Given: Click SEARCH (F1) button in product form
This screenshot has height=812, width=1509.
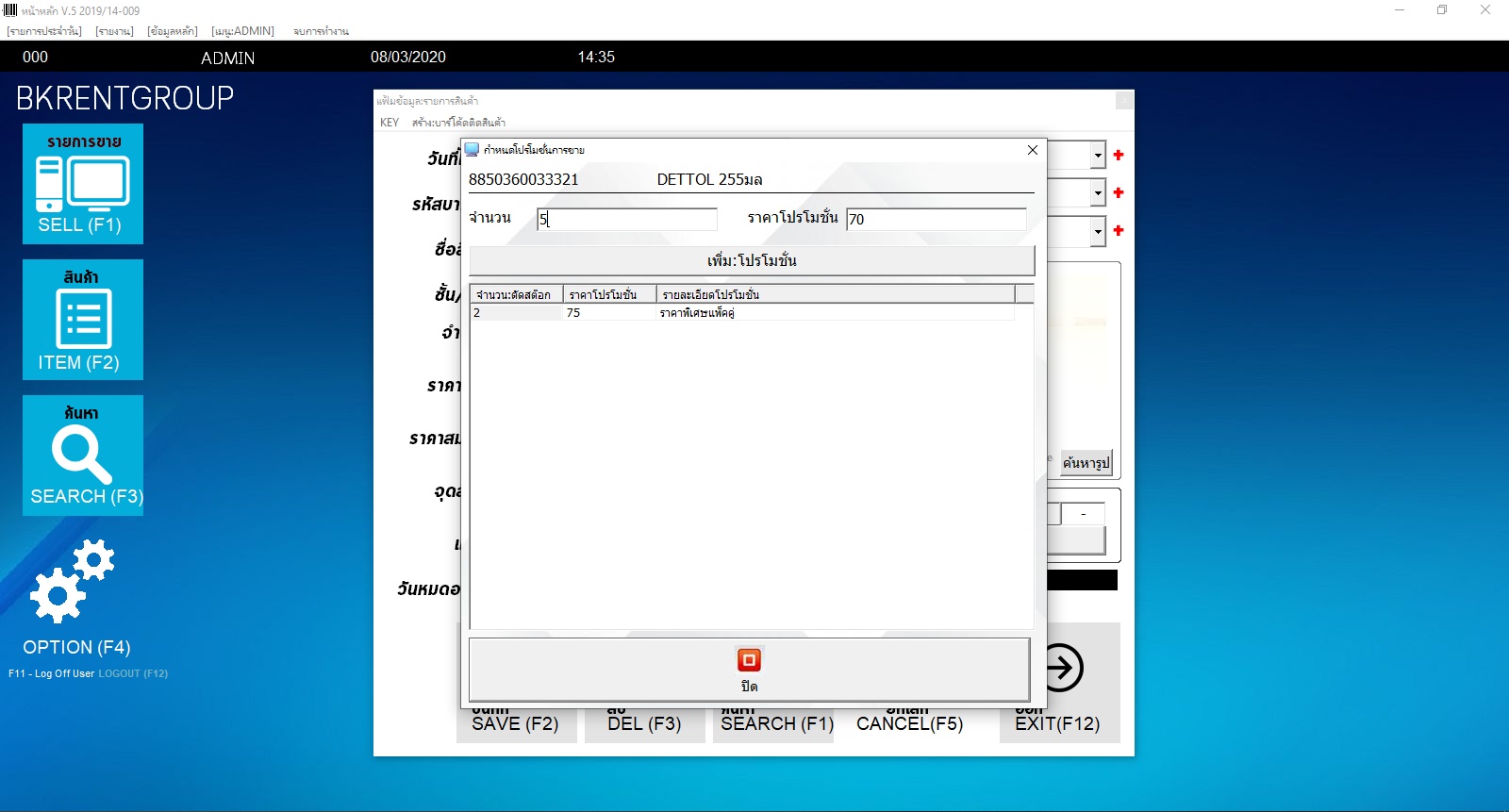Looking at the screenshot, I should click(775, 723).
